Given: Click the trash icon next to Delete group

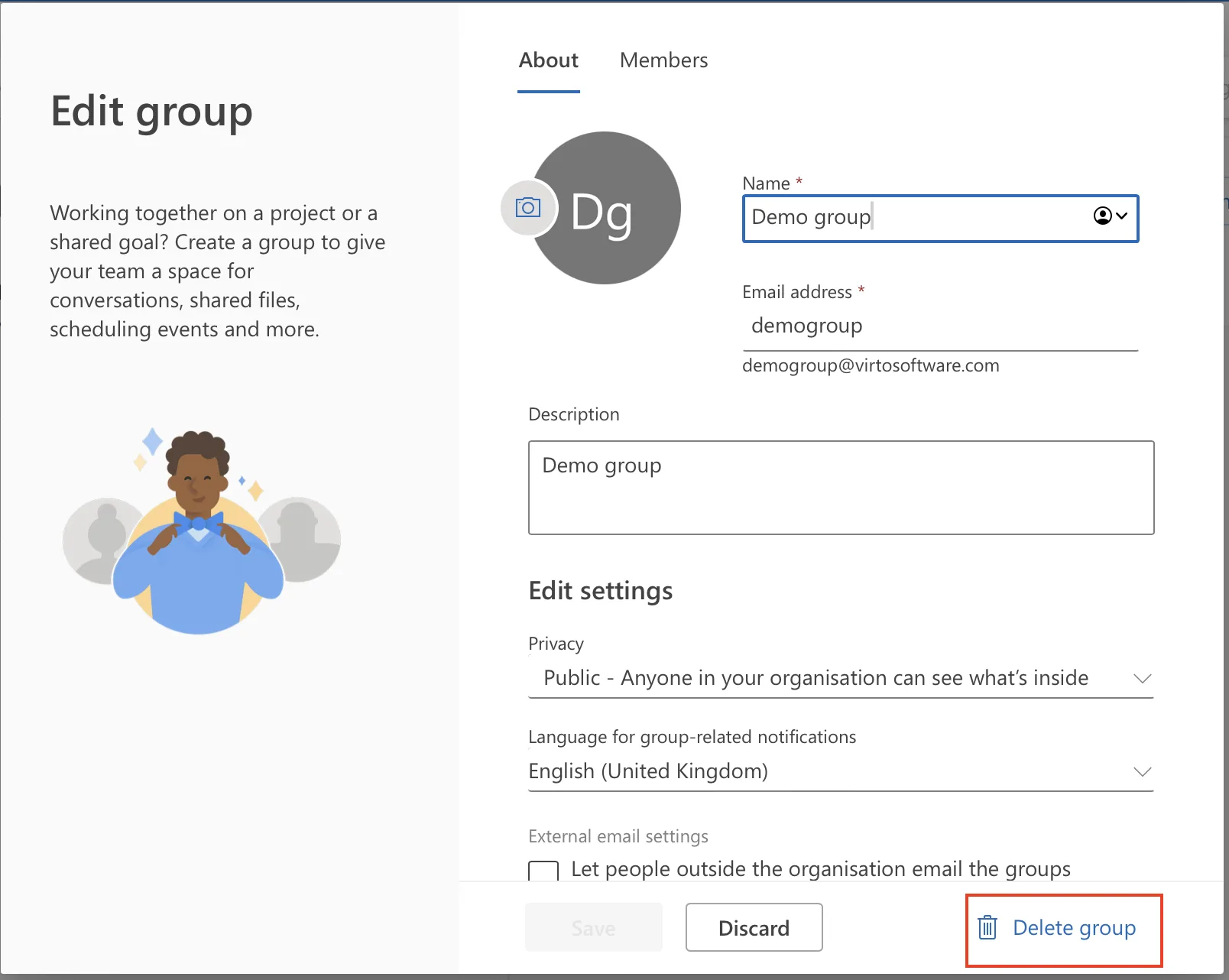Looking at the screenshot, I should [987, 927].
